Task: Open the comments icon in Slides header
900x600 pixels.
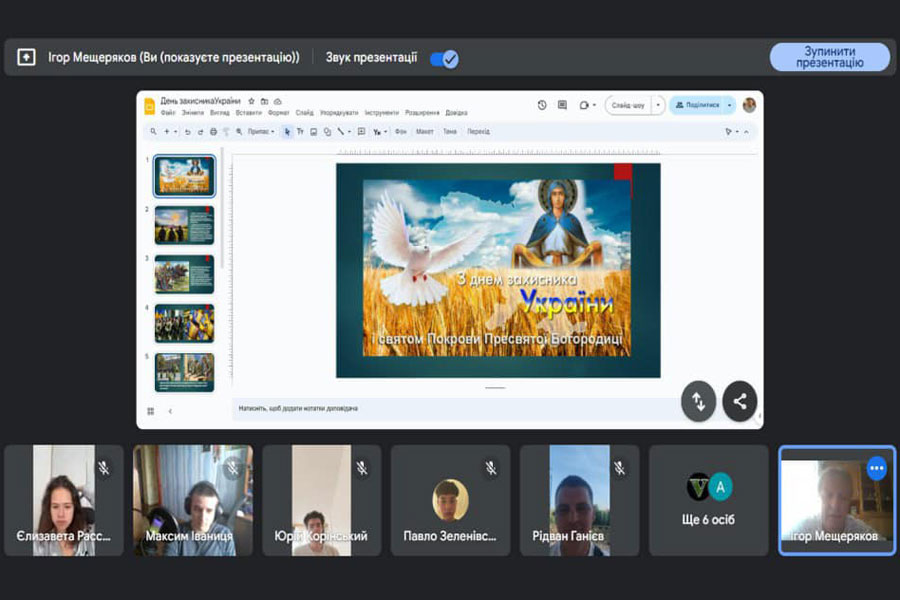Action: [562, 105]
